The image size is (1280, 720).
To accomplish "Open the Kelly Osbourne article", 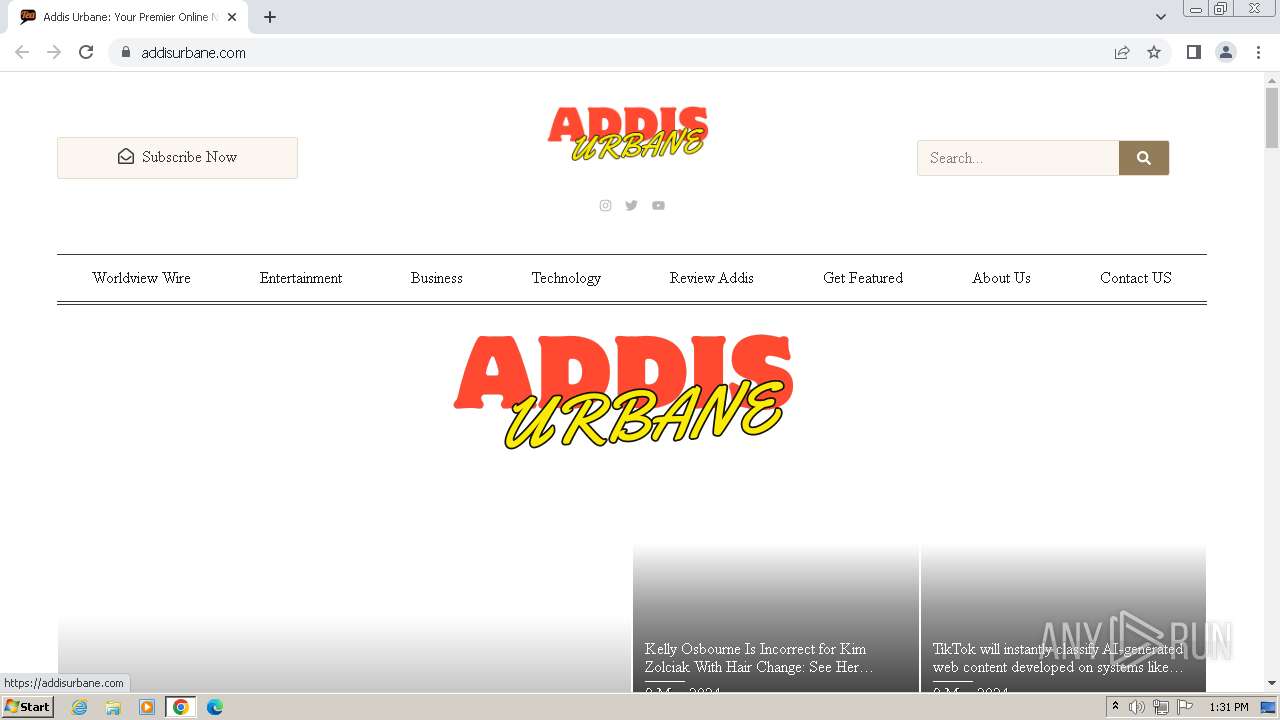I will pos(757,658).
